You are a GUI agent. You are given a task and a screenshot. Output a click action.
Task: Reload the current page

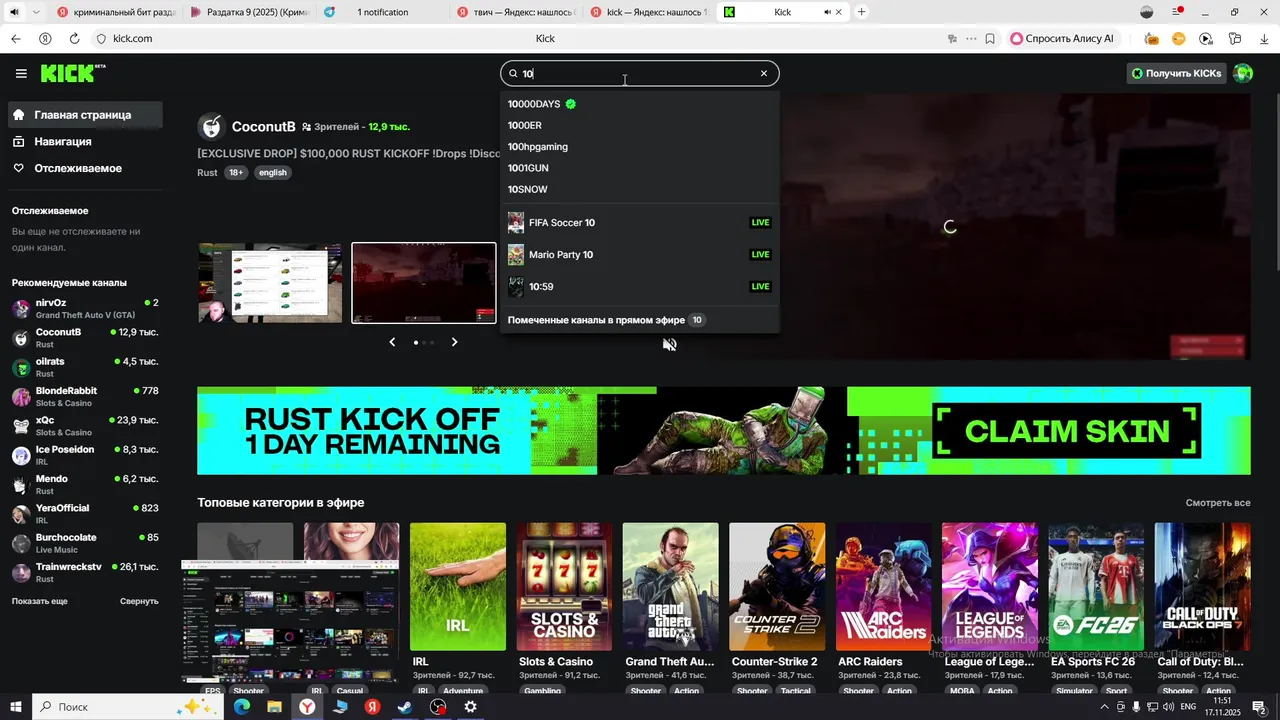74,39
